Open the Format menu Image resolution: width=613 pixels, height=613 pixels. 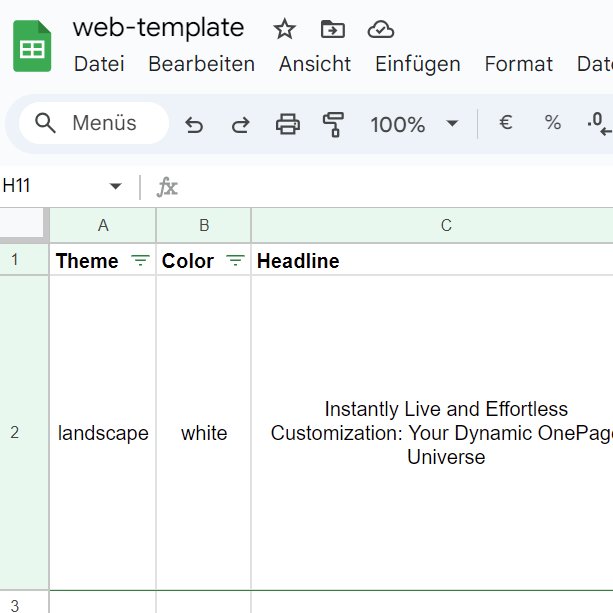pyautogui.click(x=519, y=64)
